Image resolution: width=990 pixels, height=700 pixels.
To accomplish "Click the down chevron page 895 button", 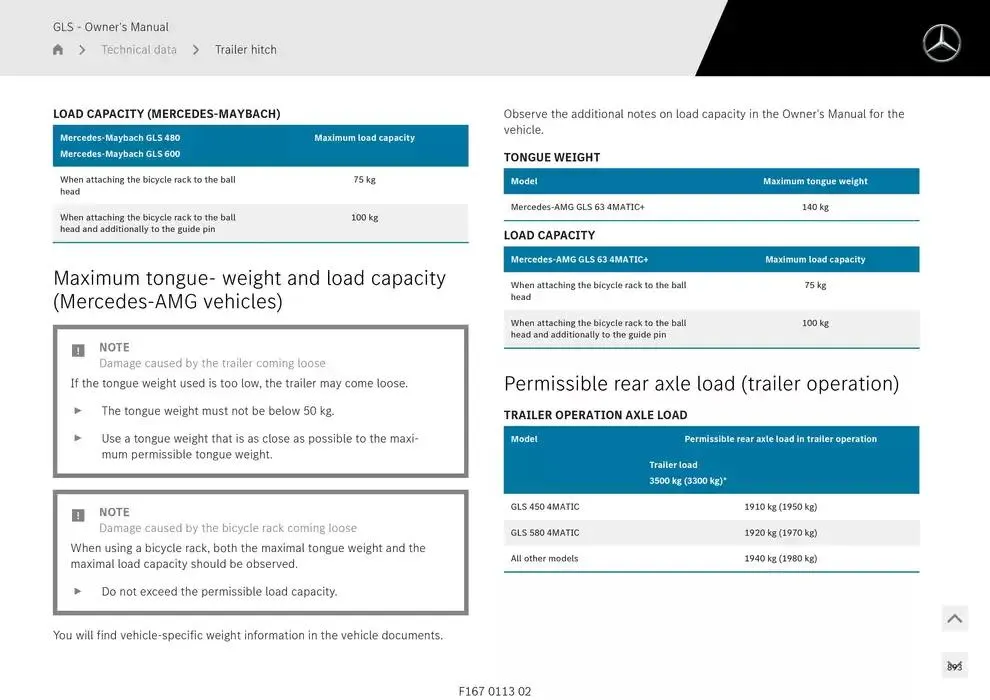I will [954, 665].
